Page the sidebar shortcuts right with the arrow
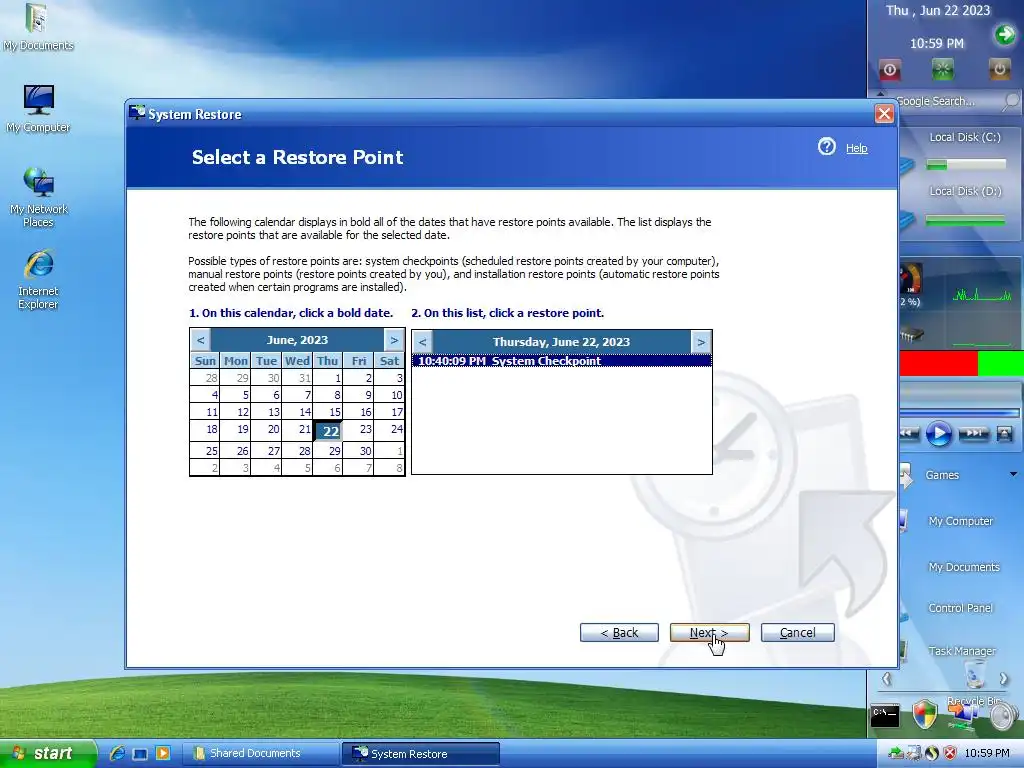1024x768 pixels. tap(1004, 679)
